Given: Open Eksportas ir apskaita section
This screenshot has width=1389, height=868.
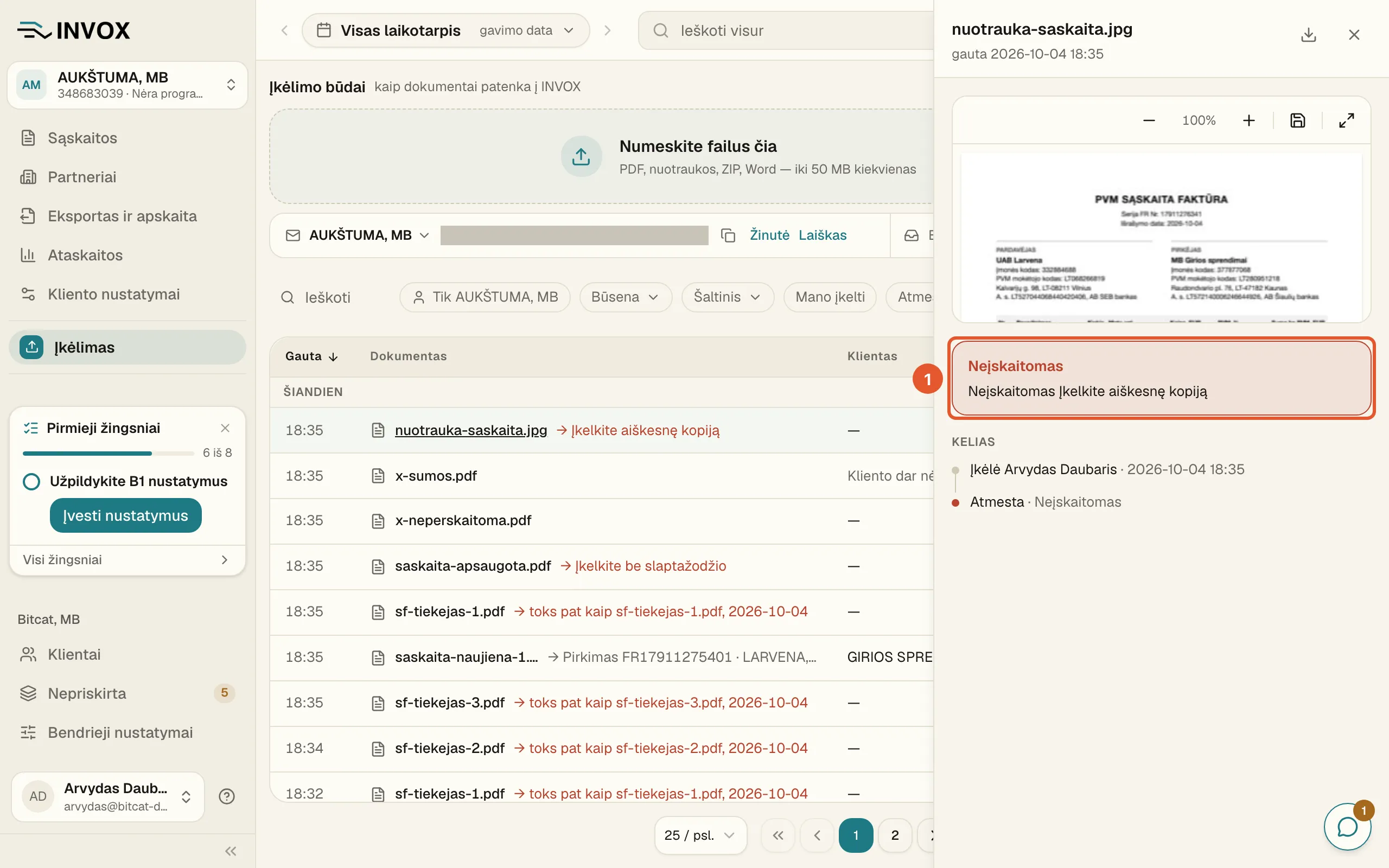Looking at the screenshot, I should (x=127, y=216).
